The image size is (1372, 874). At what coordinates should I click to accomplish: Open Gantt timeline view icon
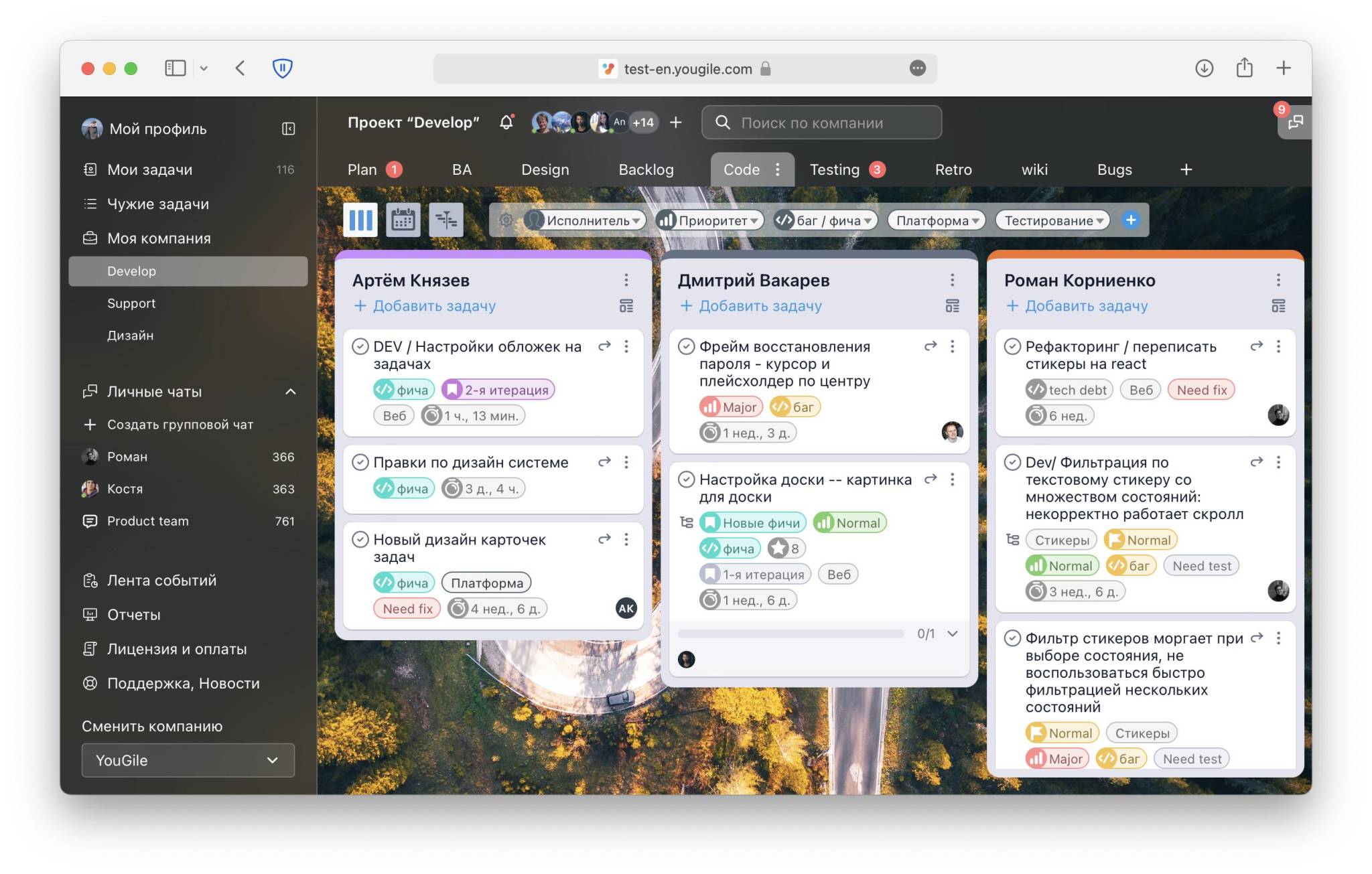click(445, 220)
